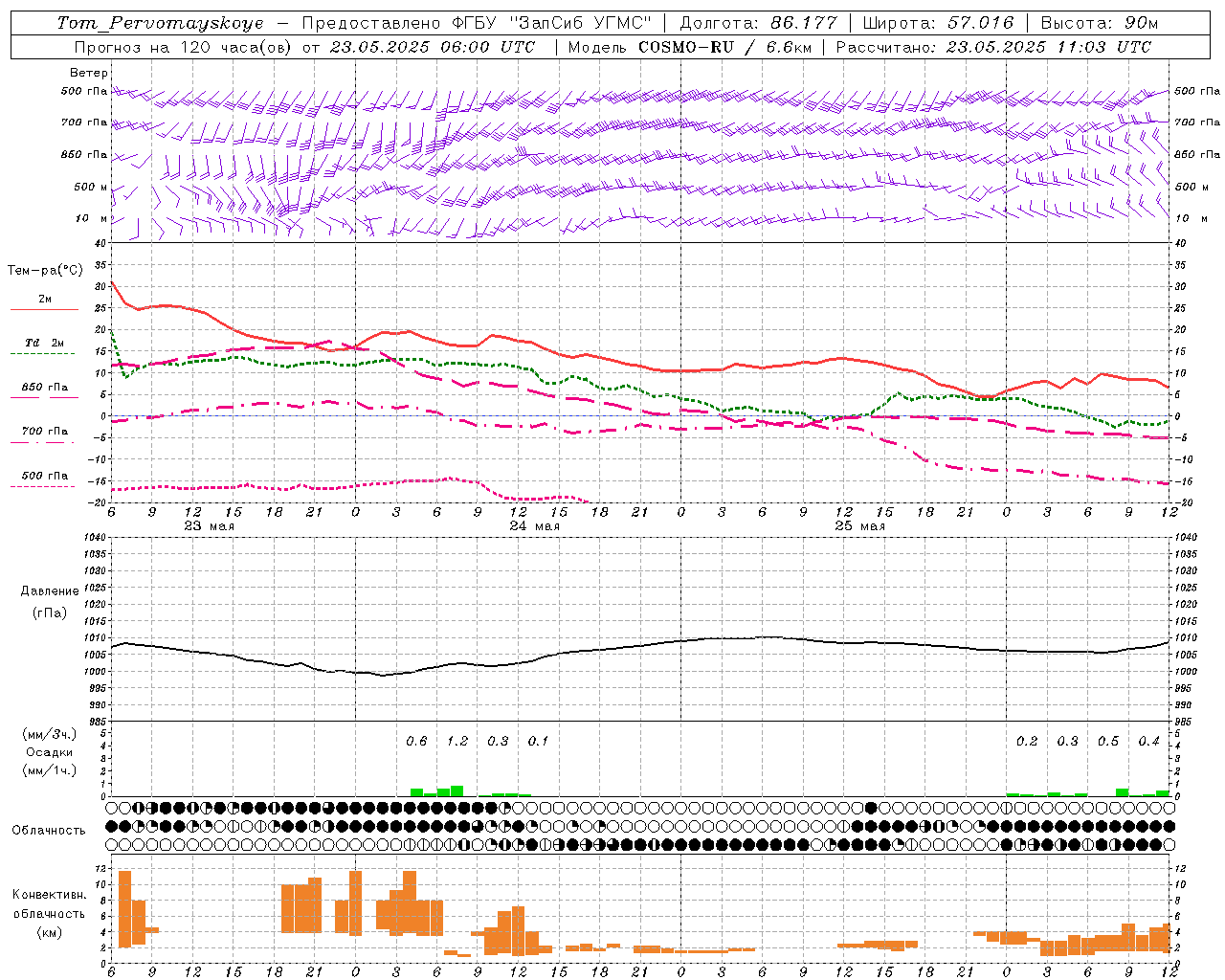Click the 25 мая date label
The height and width of the screenshot is (980, 1225).
tap(858, 526)
